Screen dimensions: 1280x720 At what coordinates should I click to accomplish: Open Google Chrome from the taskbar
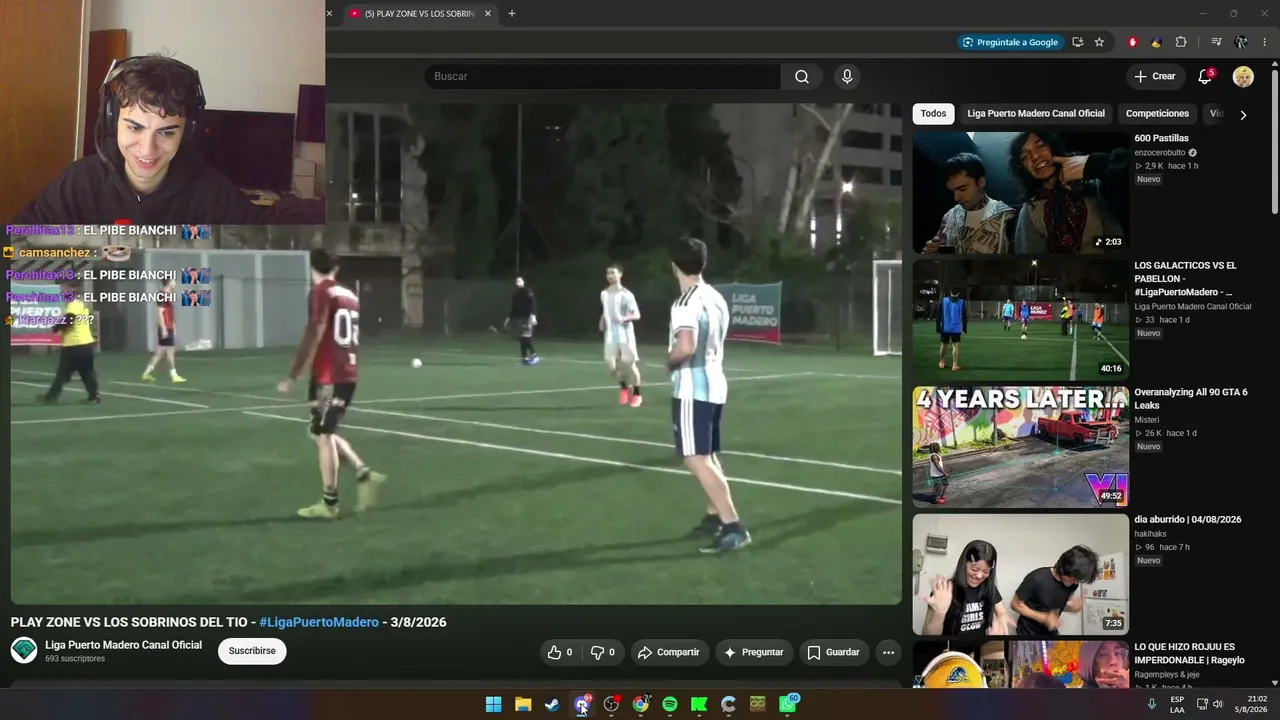click(640, 704)
